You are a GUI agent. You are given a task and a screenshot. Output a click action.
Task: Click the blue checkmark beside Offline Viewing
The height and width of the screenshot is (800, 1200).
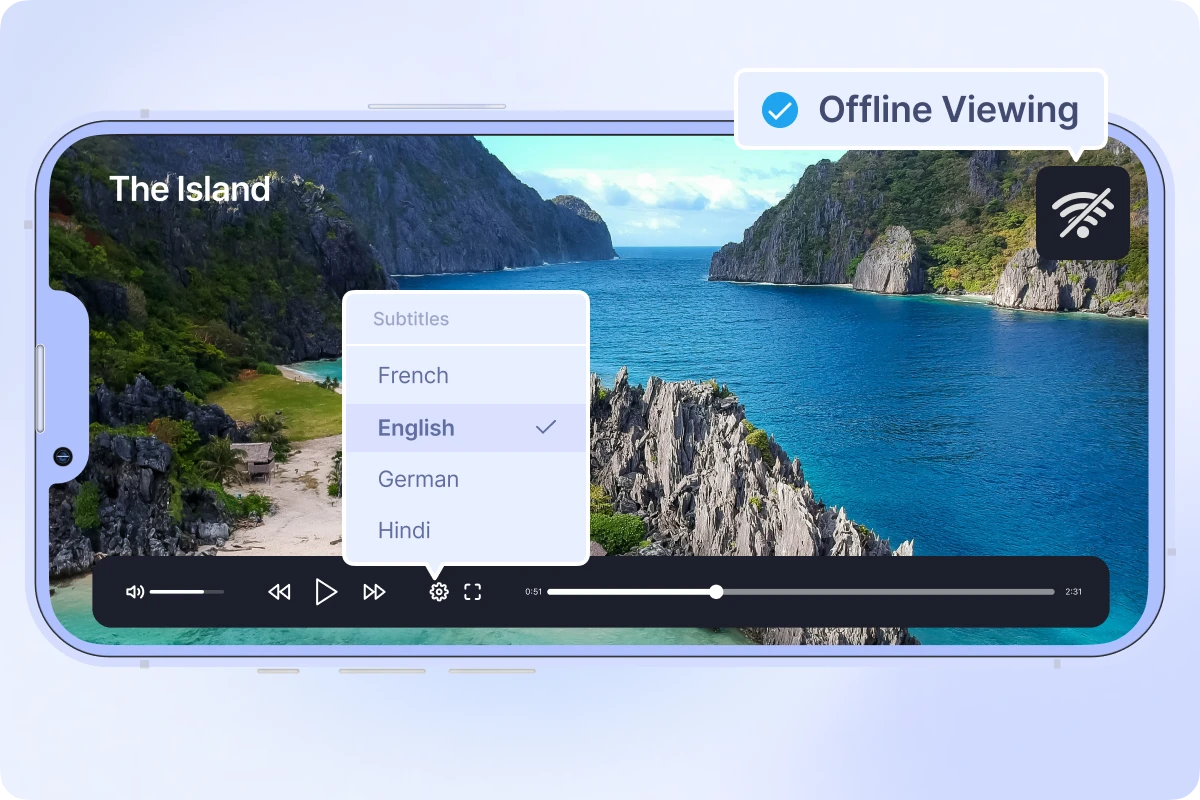(x=780, y=110)
